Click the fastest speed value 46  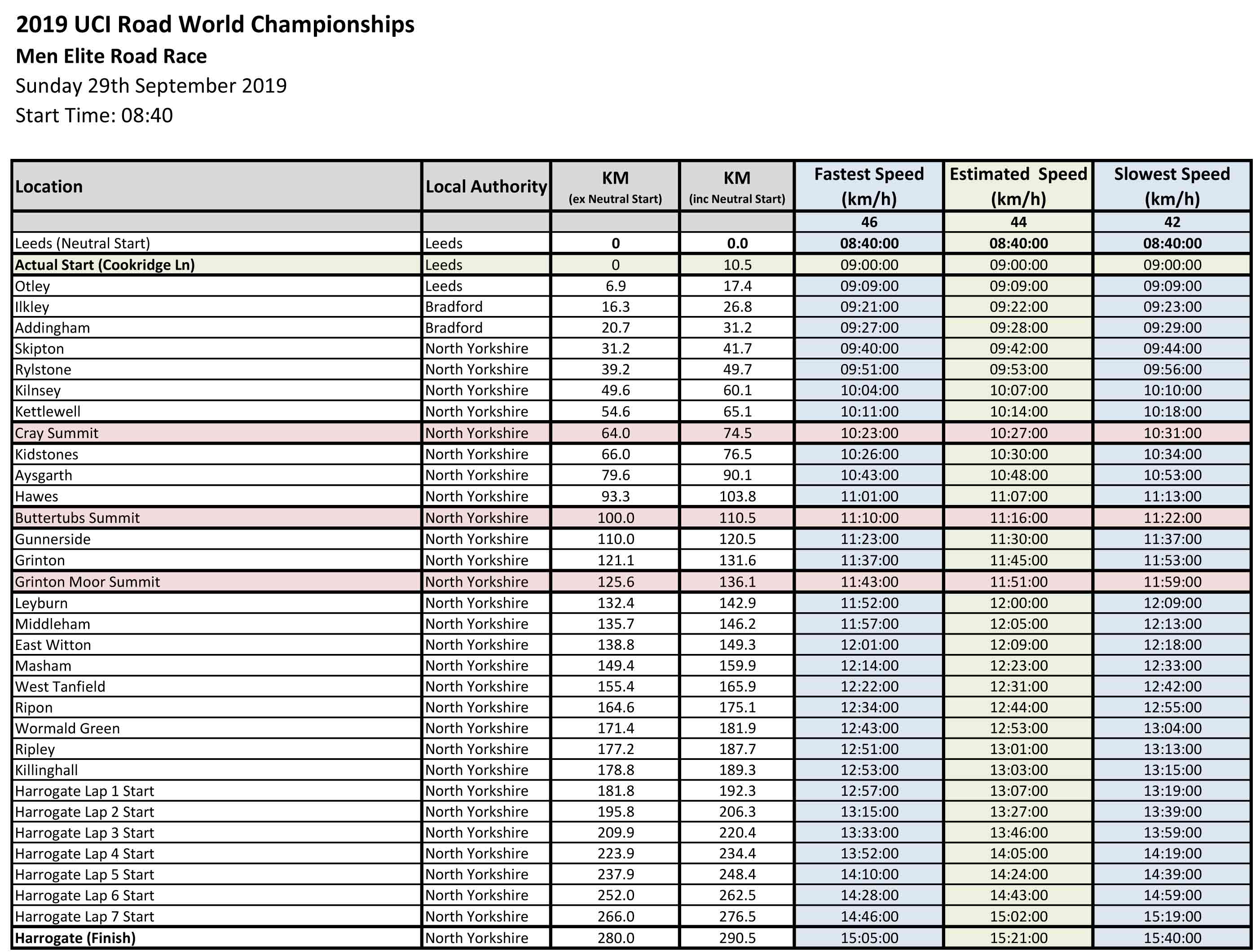tap(869, 222)
